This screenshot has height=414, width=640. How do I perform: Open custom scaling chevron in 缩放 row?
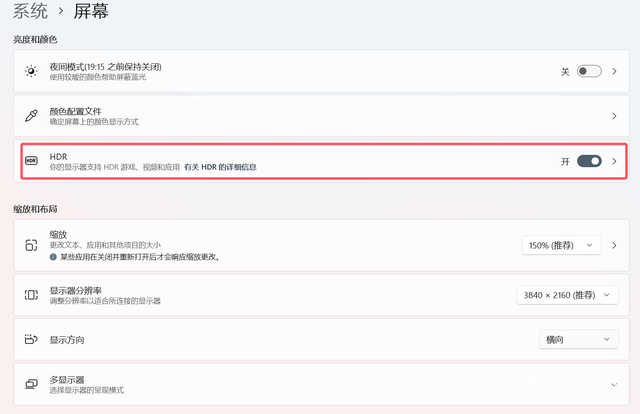pyautogui.click(x=614, y=245)
